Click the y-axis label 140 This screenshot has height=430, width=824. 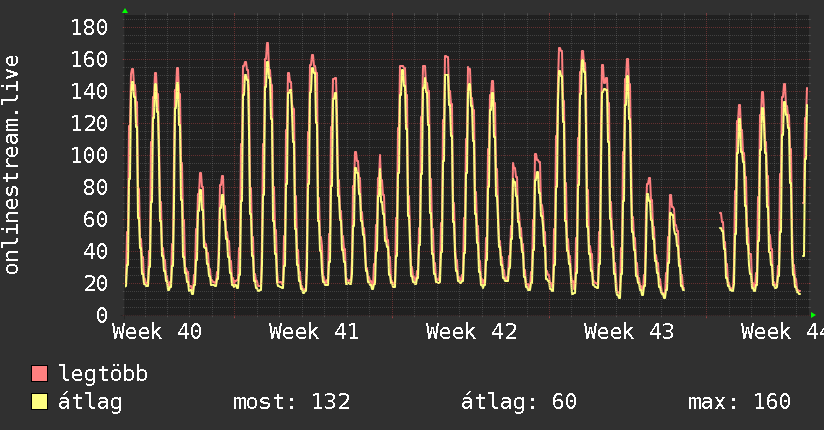click(x=89, y=91)
